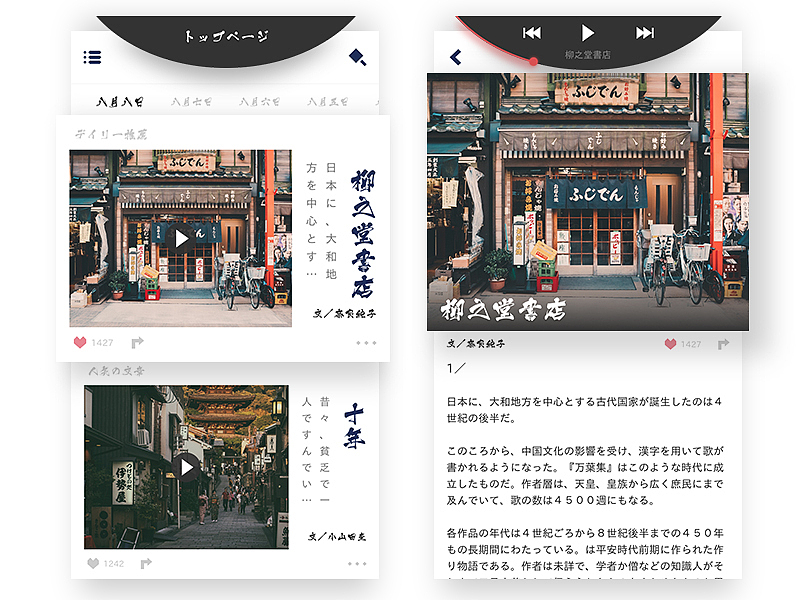Click the 1427 like count on card
Viewport: 800px width, 600px height.
(103, 343)
